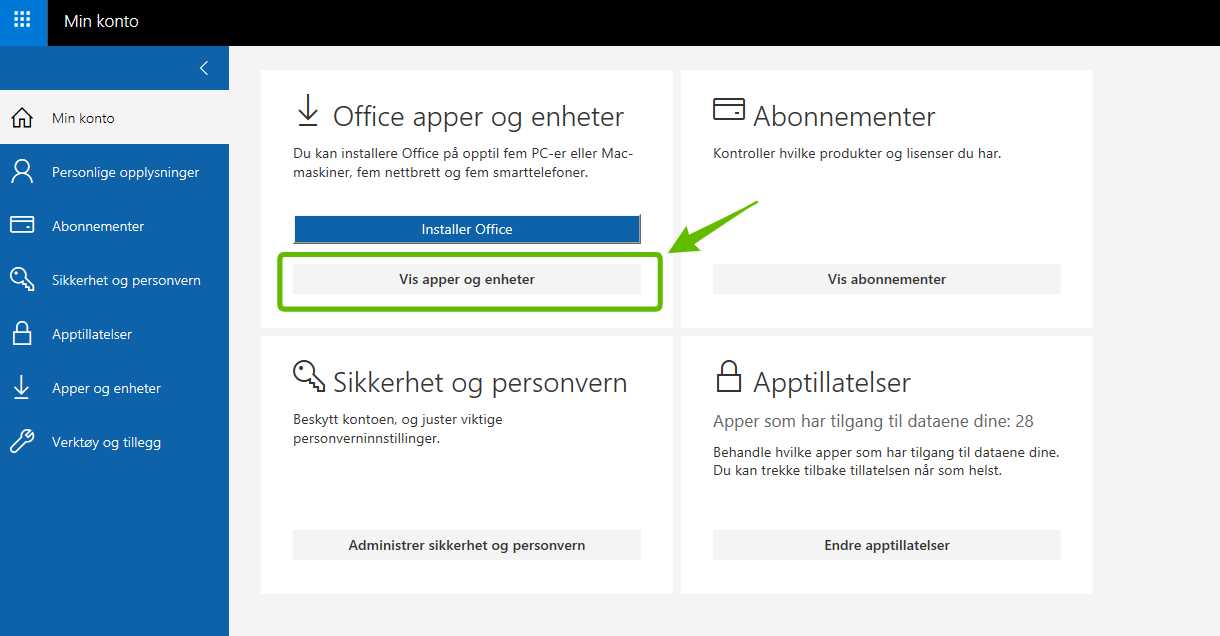Click the Sikkerhet og personvern tile heading
1220x636 pixels.
(x=480, y=383)
